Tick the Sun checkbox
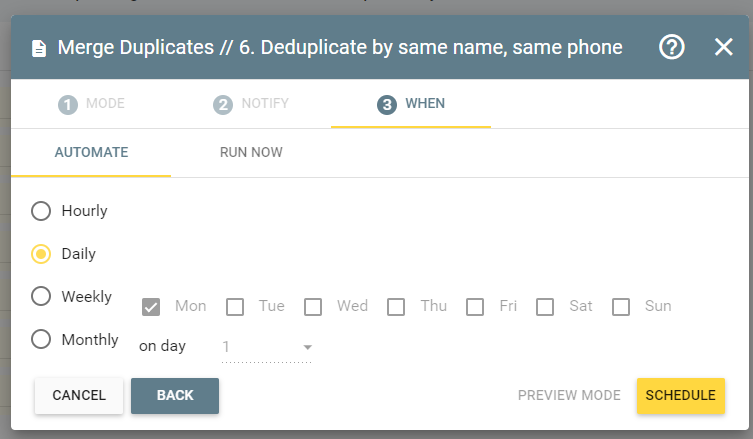 [x=620, y=307]
